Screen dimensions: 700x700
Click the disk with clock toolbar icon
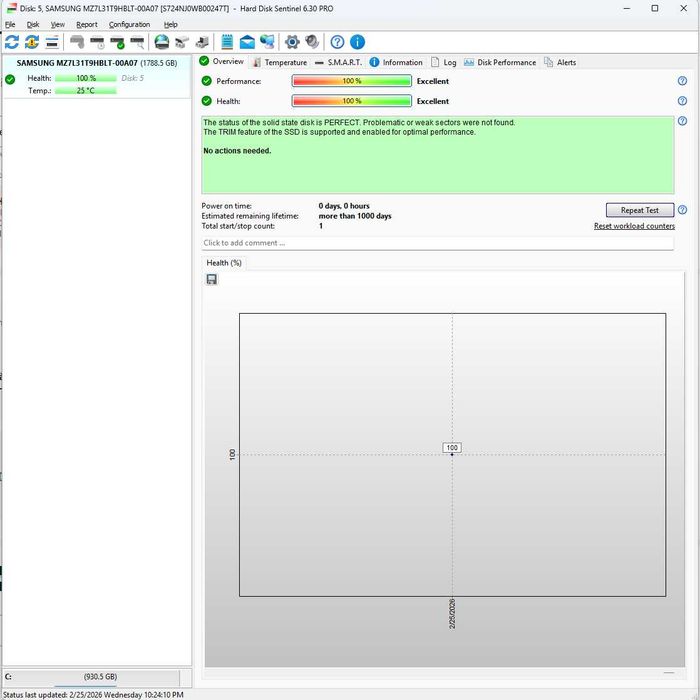click(97, 42)
